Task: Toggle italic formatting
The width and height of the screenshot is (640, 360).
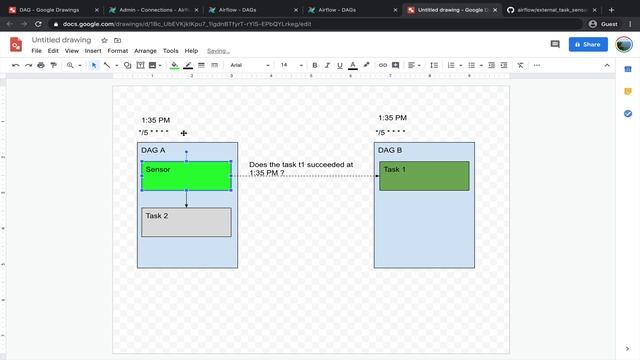Action: click(327, 65)
